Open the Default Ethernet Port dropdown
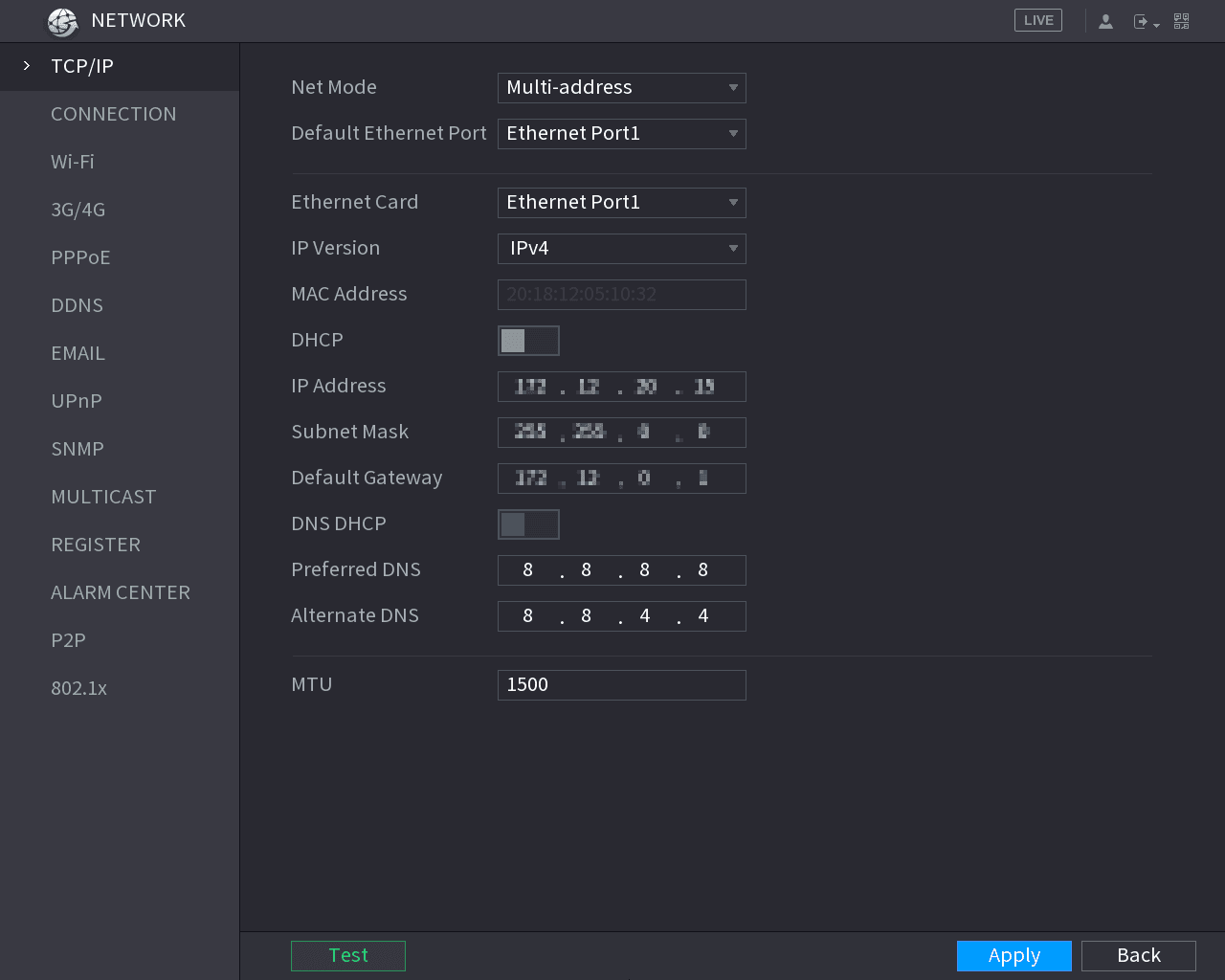 (622, 134)
